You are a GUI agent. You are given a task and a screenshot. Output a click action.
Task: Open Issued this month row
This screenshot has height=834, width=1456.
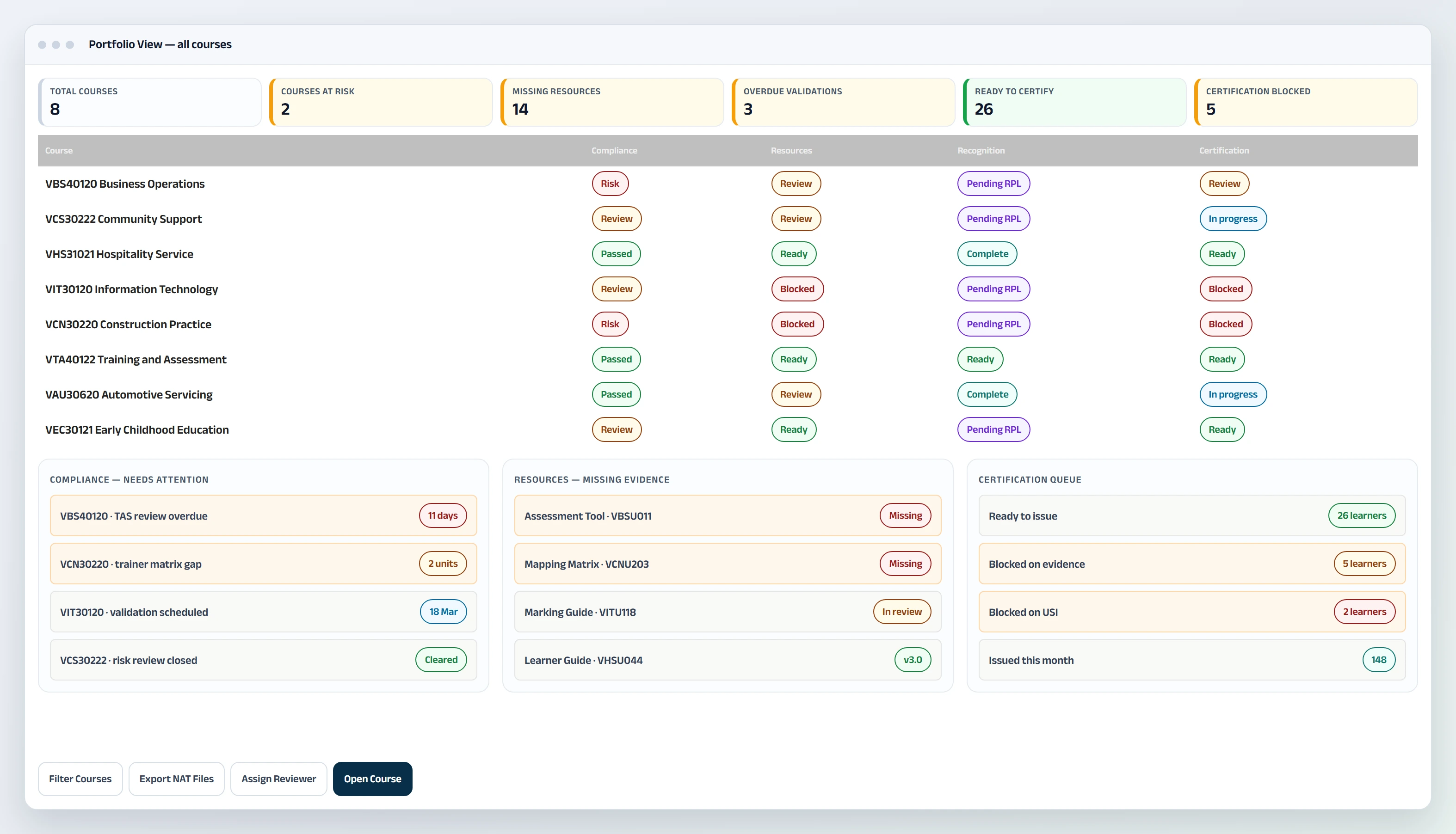1192,660
